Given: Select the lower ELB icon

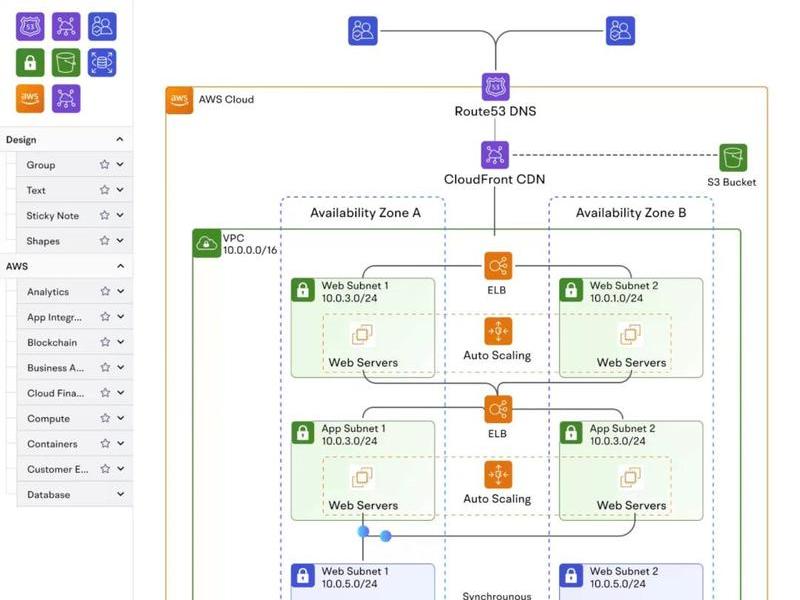Looking at the screenshot, I should pos(498,409).
